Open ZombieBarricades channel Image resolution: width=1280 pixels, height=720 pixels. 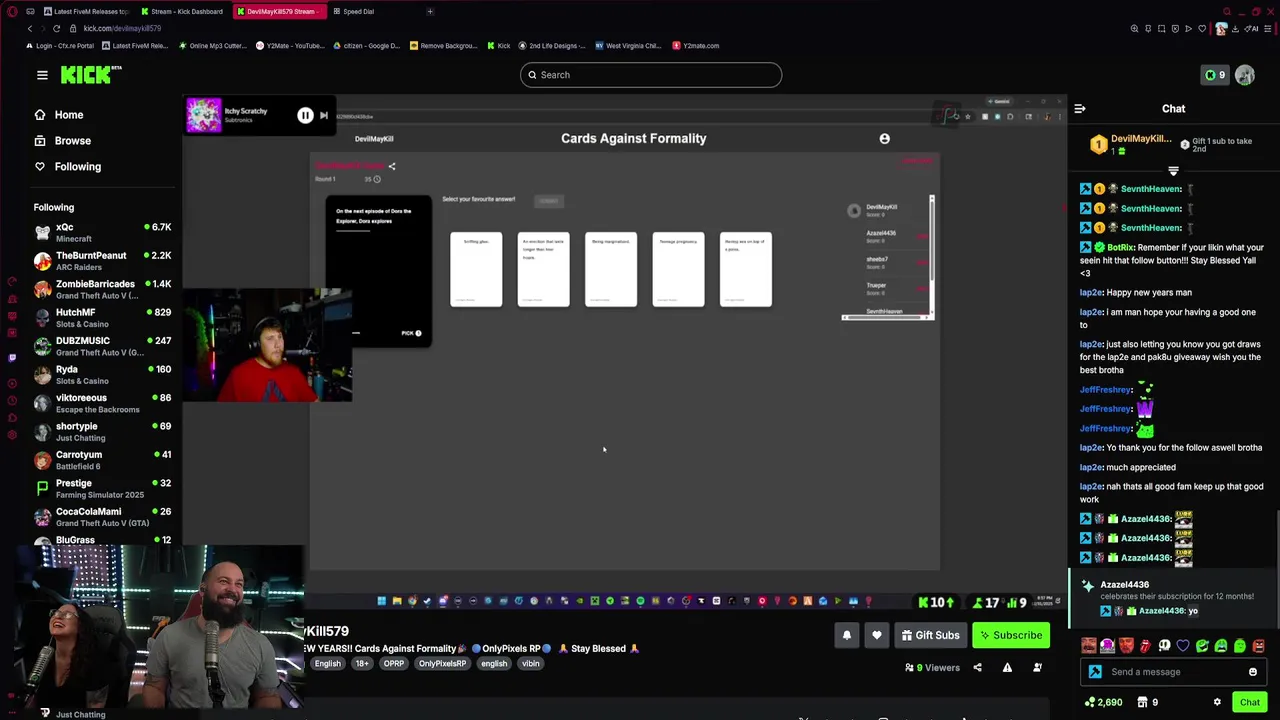click(102, 290)
